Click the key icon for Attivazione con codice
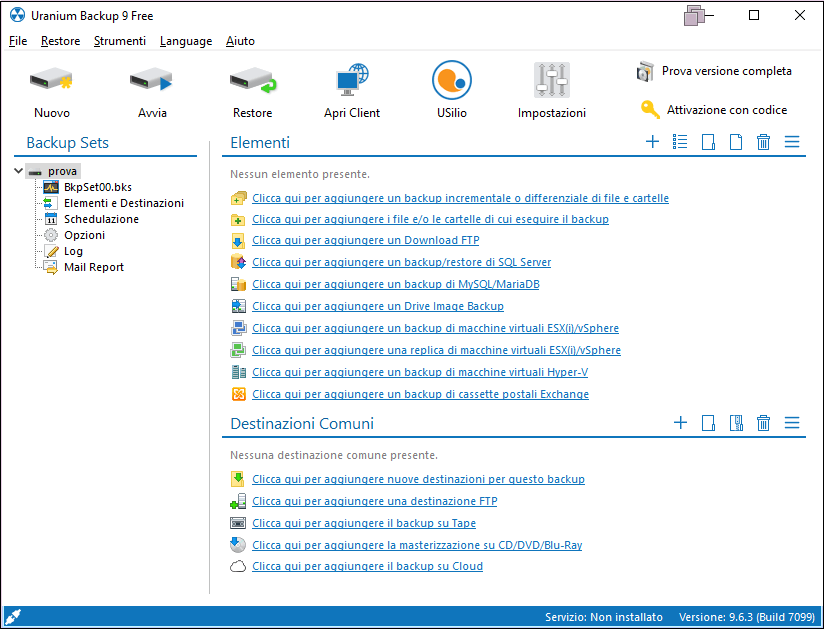824x629 pixels. tap(650, 110)
